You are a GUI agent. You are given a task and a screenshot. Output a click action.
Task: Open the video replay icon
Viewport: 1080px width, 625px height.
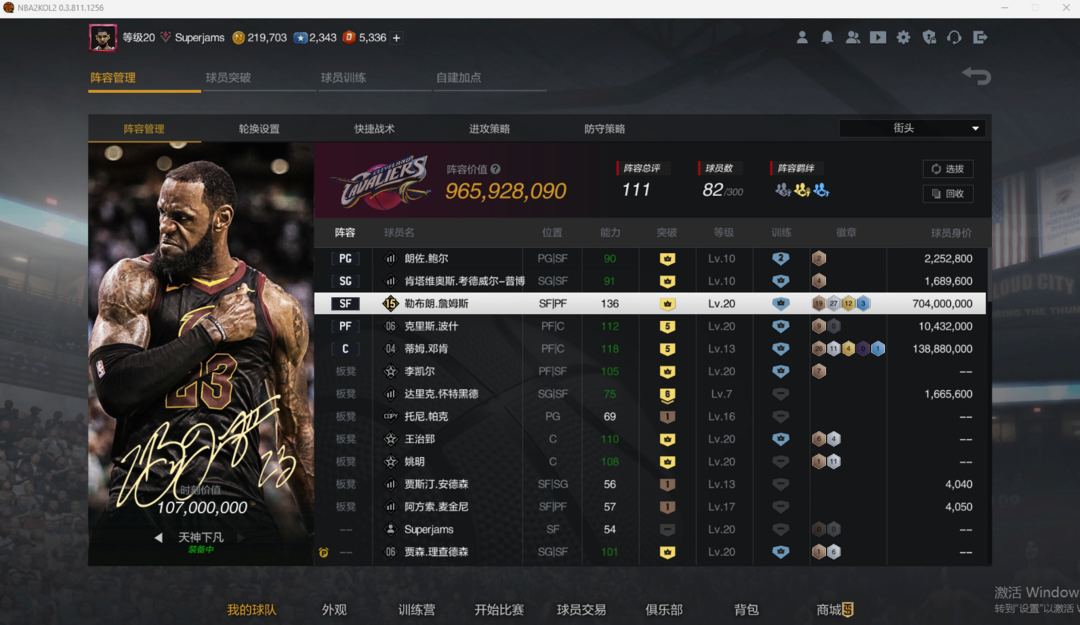878,37
